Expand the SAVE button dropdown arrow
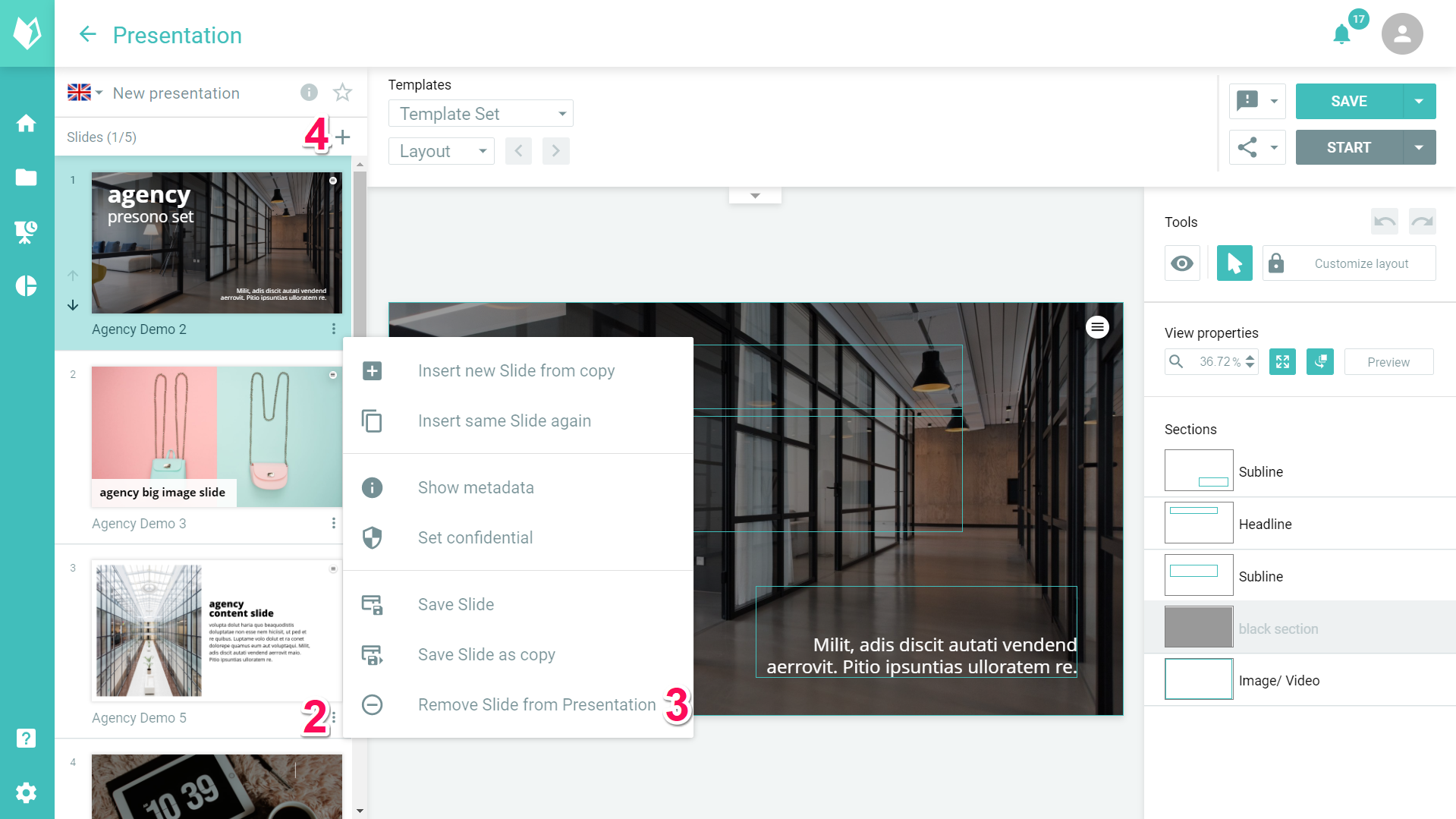The width and height of the screenshot is (1456, 819). pyautogui.click(x=1419, y=102)
